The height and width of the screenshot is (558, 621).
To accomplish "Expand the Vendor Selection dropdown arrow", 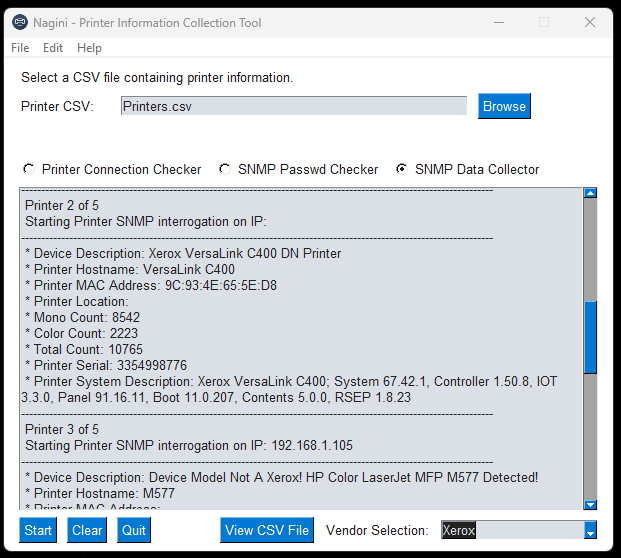I will (x=590, y=530).
